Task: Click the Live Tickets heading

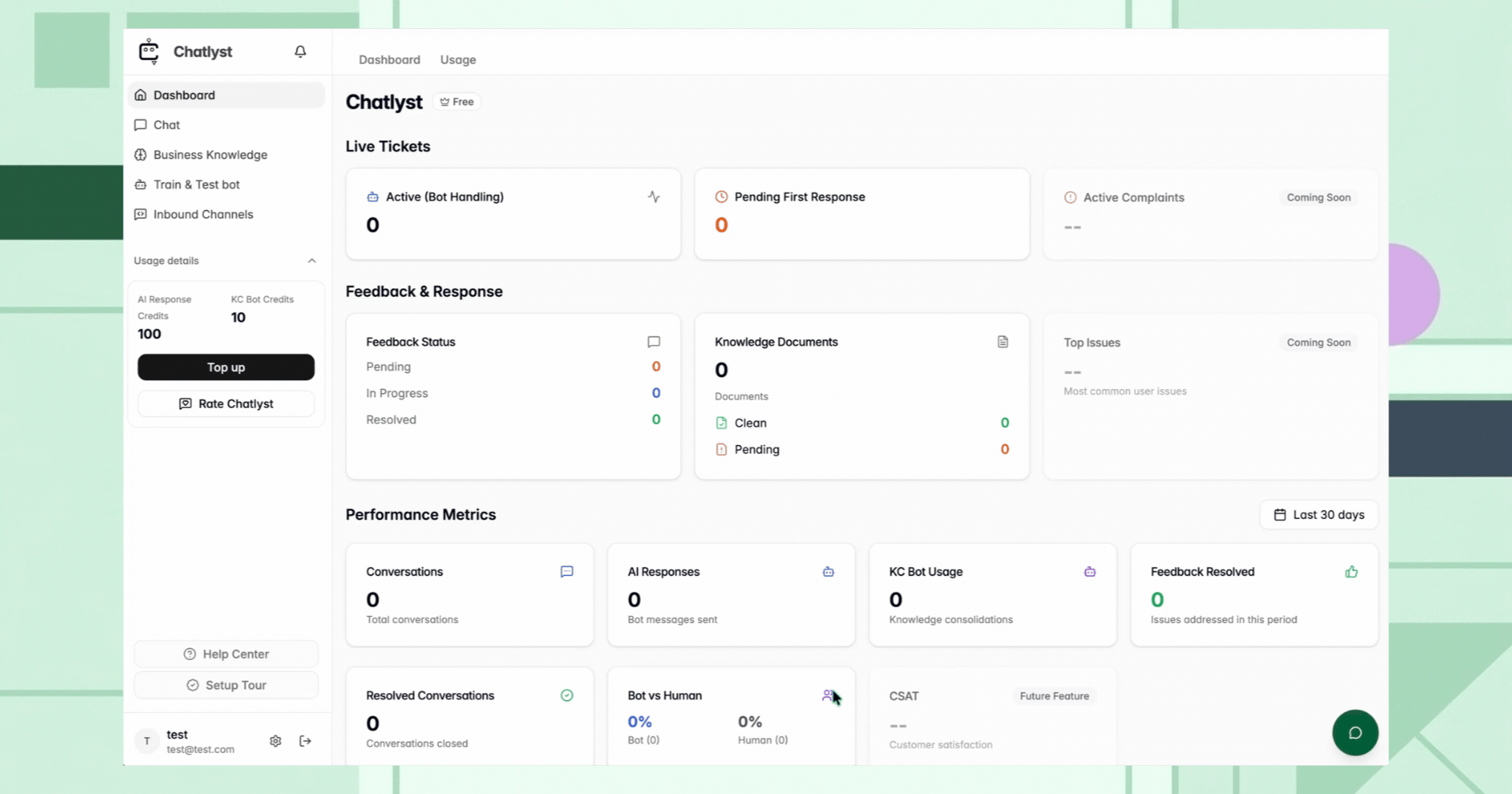Action: pos(388,147)
